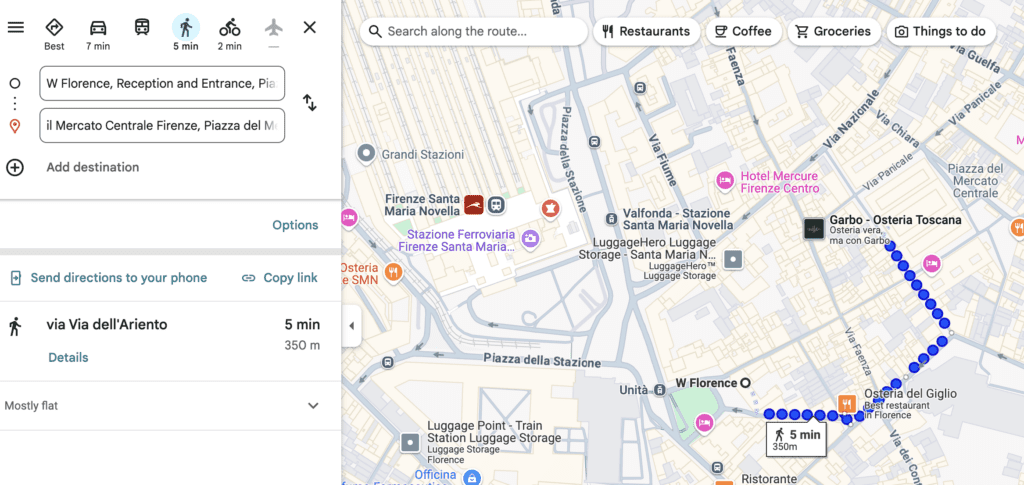Open route Options
Image resolution: width=1024 pixels, height=485 pixels.
tap(295, 225)
